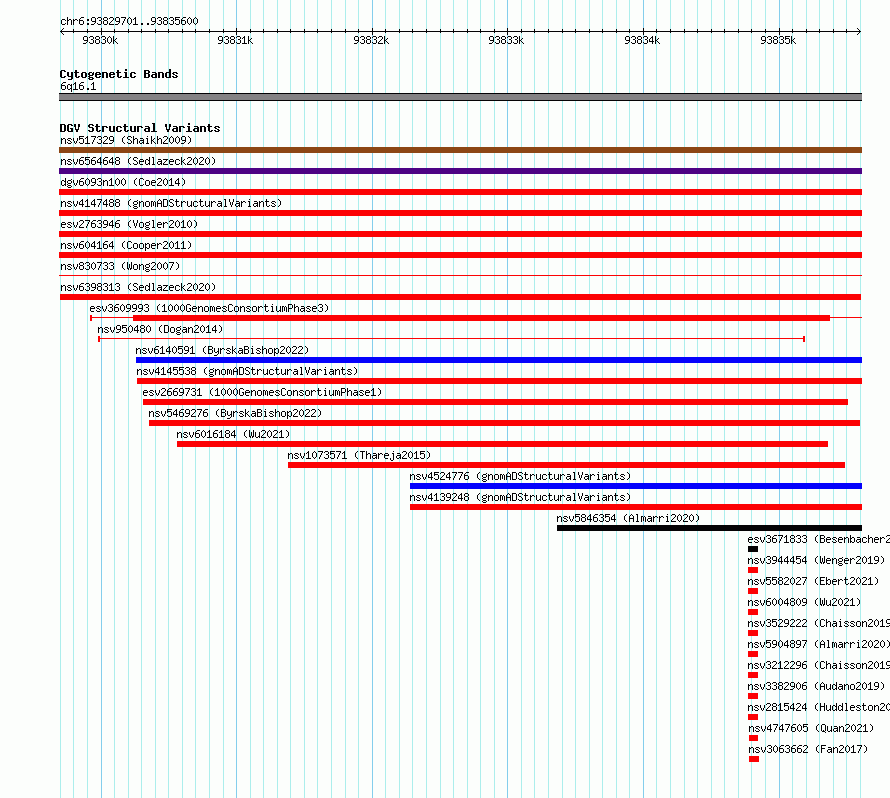The width and height of the screenshot is (890, 798).
Task: Click the esv2763946 (Vogler2010) label
Action: 129,224
